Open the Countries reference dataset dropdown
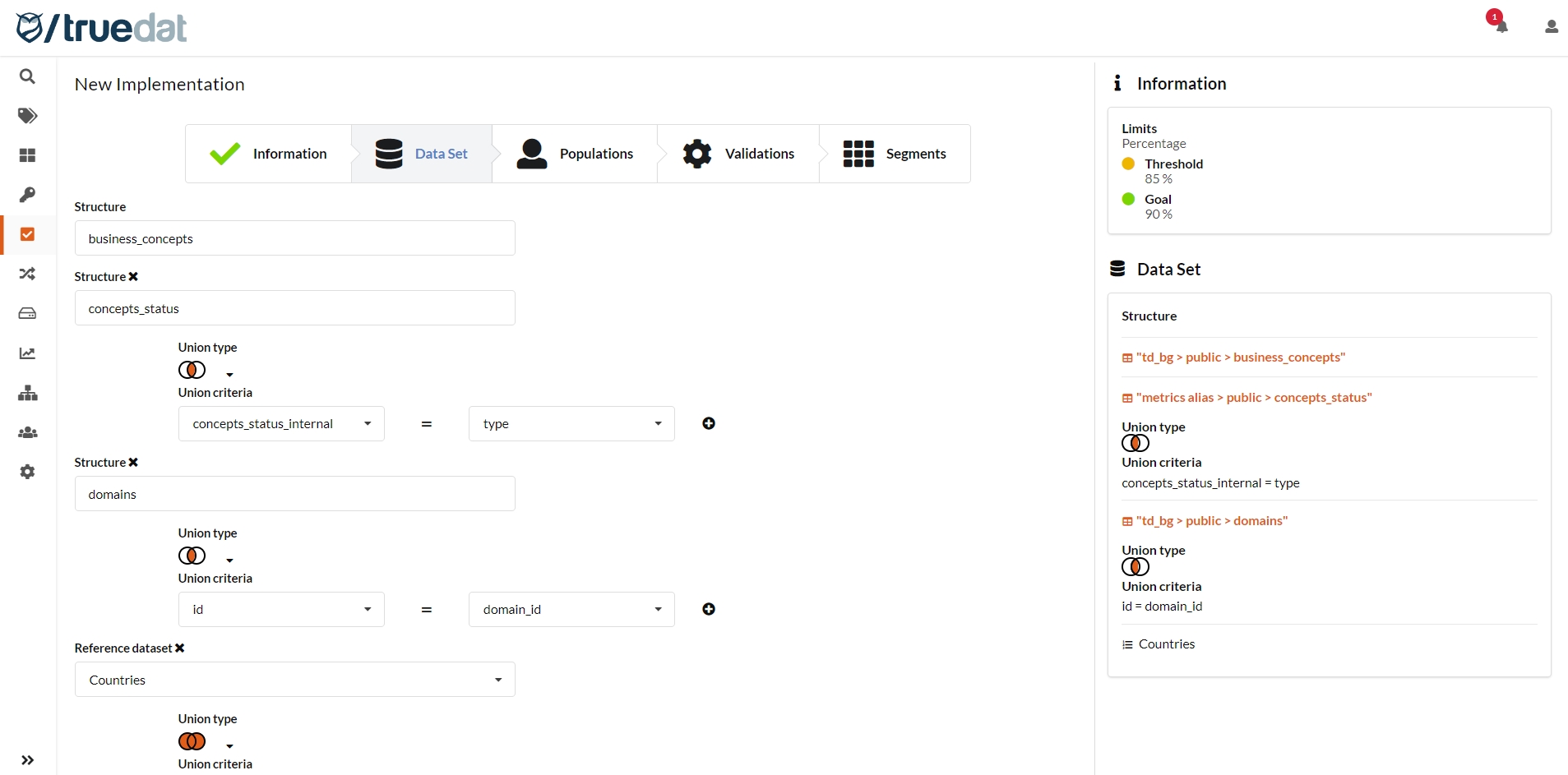 [294, 680]
